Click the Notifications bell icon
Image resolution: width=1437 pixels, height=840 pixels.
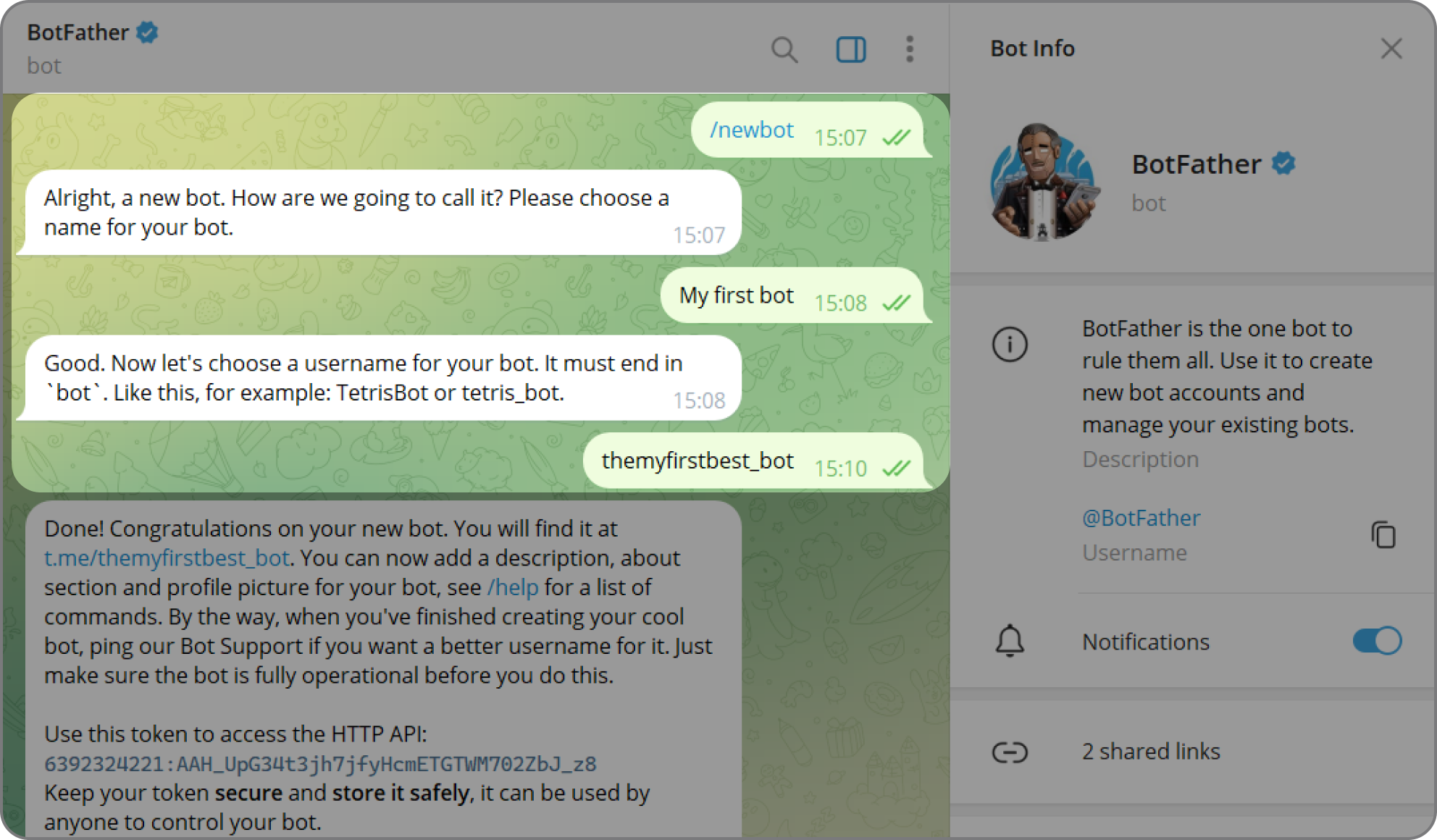pos(1010,641)
